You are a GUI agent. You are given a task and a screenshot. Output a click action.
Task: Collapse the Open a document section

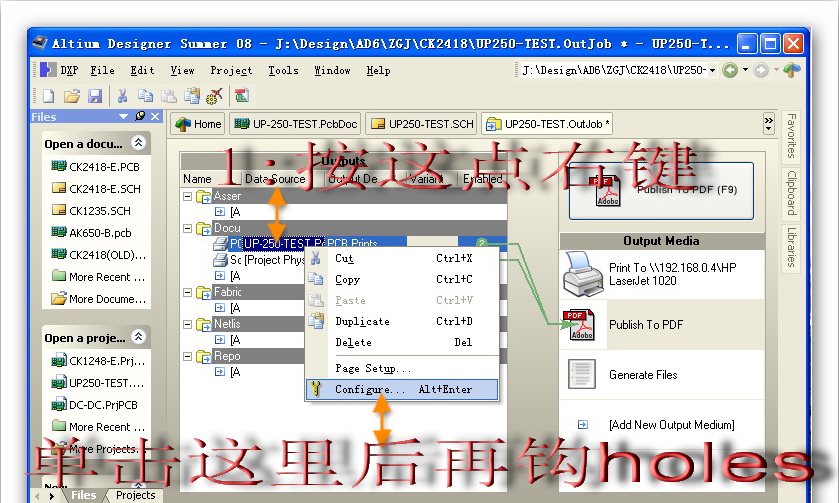point(139,143)
